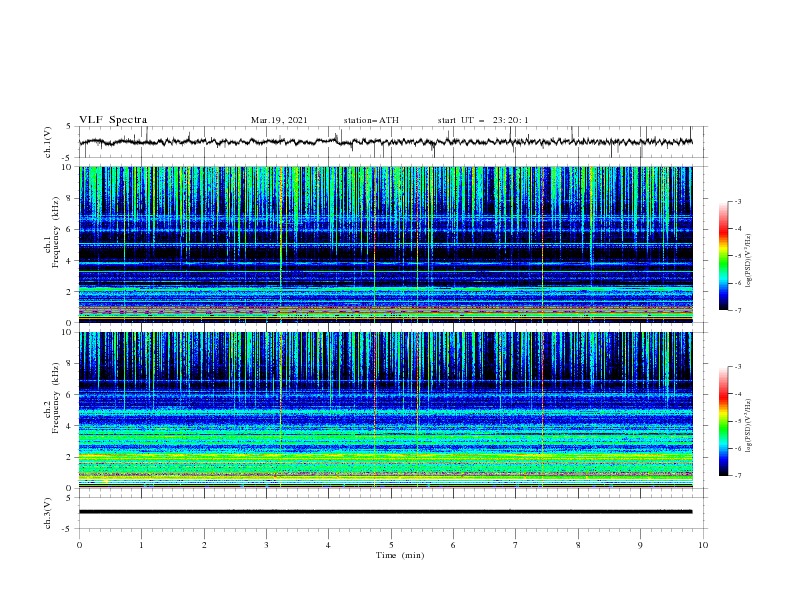This screenshot has width=792, height=612.
Task: Click the ch.2 spectrogram color scale bar
Action: [724, 421]
